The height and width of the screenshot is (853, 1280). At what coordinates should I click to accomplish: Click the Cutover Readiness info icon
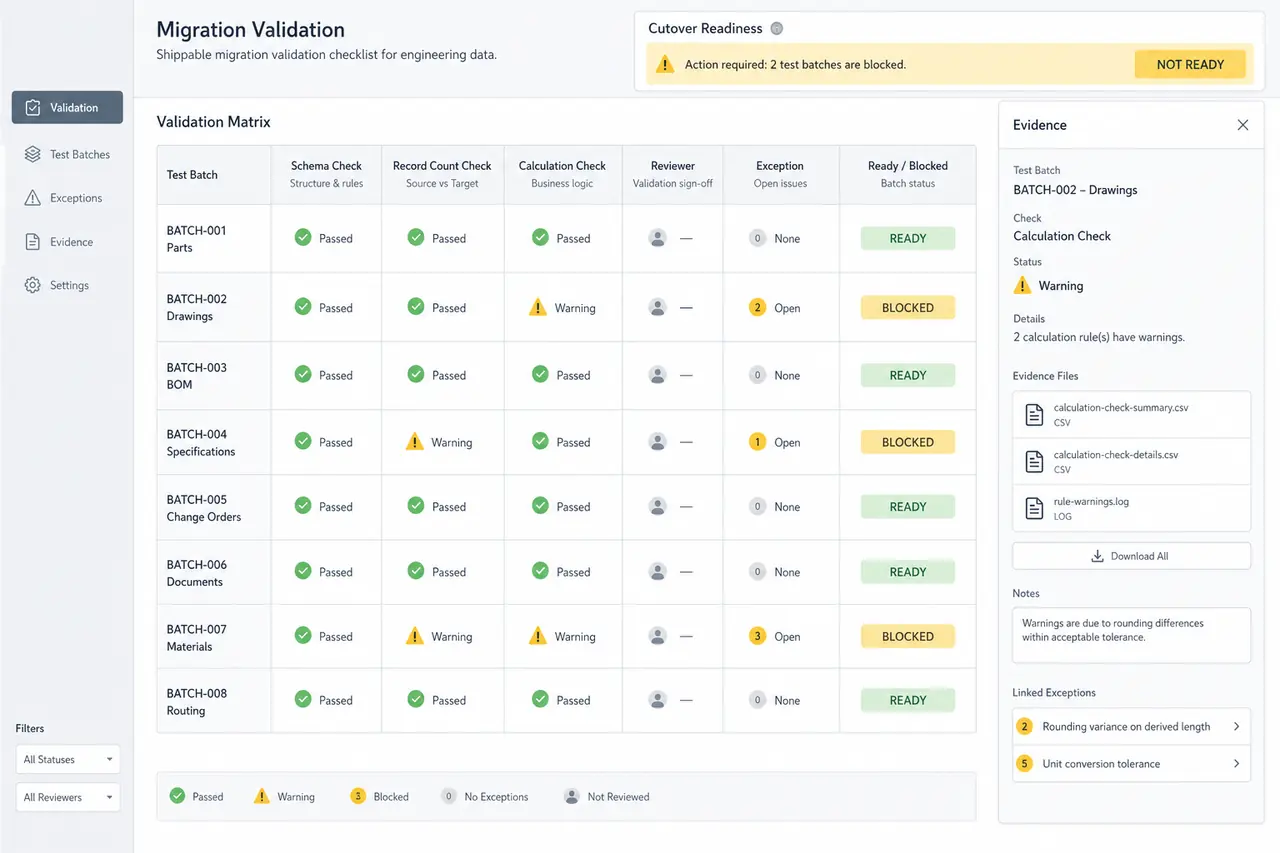777,29
